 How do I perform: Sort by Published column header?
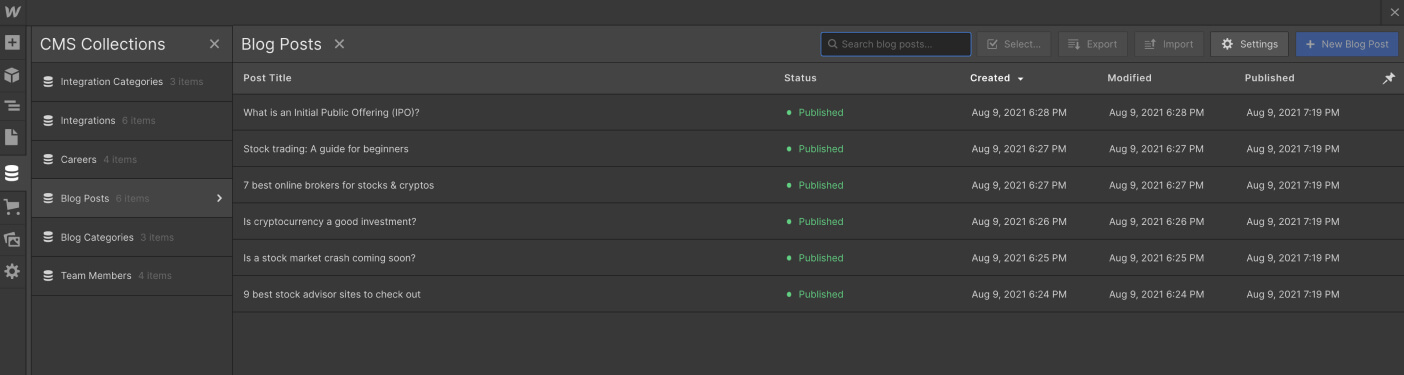pos(1269,78)
